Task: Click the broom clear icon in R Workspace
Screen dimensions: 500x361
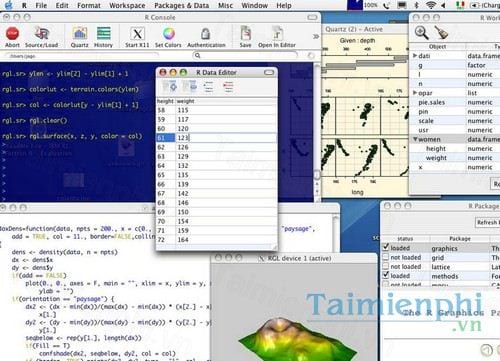Action: [442, 32]
